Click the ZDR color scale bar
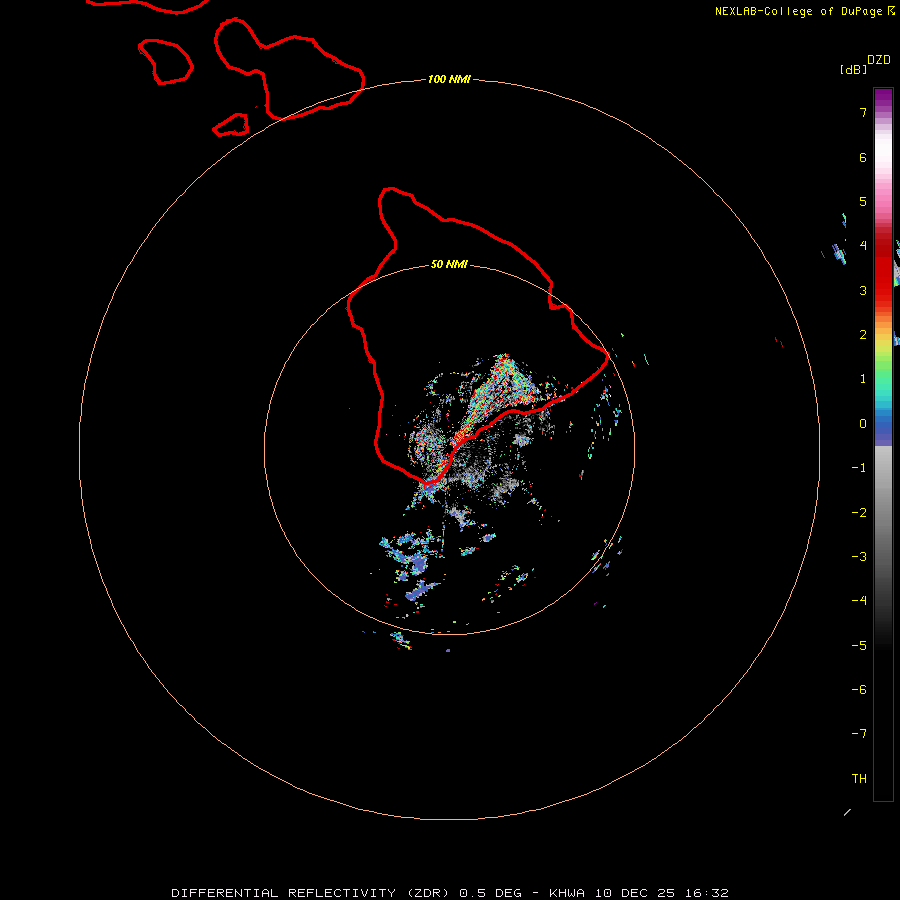The width and height of the screenshot is (900, 900). [x=883, y=444]
